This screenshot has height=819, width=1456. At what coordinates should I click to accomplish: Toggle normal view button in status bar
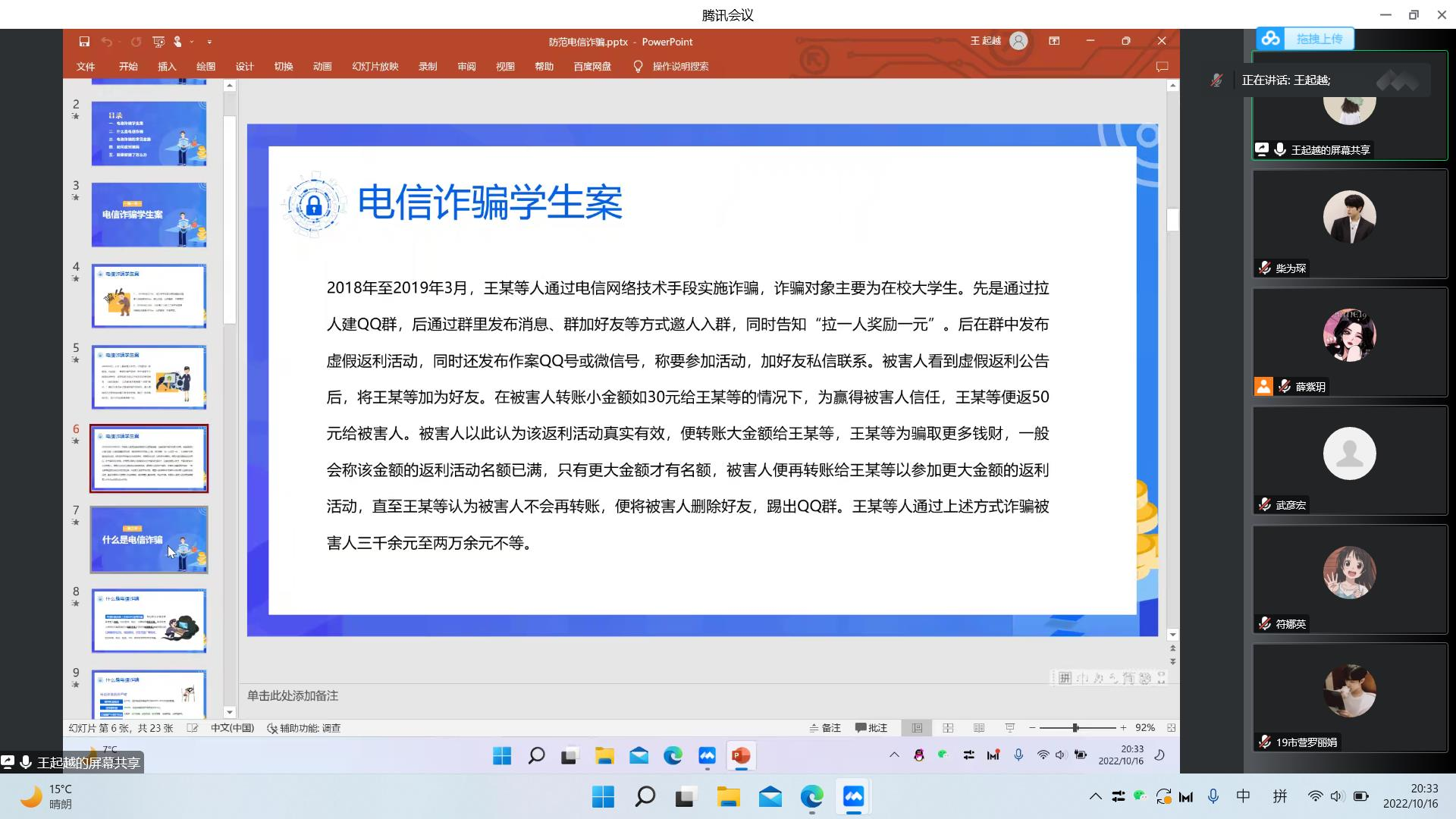[917, 728]
